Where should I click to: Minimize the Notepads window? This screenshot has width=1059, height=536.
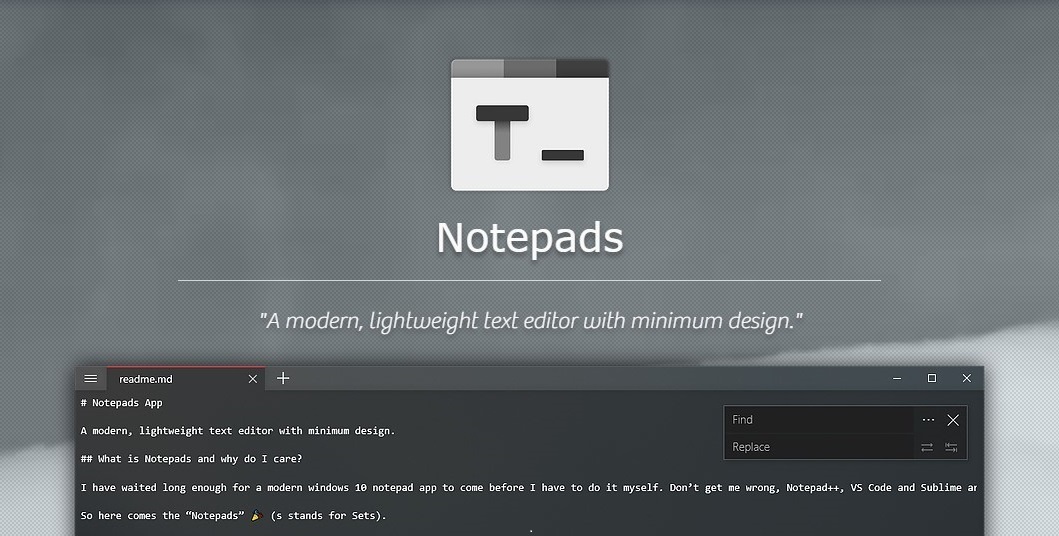[x=897, y=378]
